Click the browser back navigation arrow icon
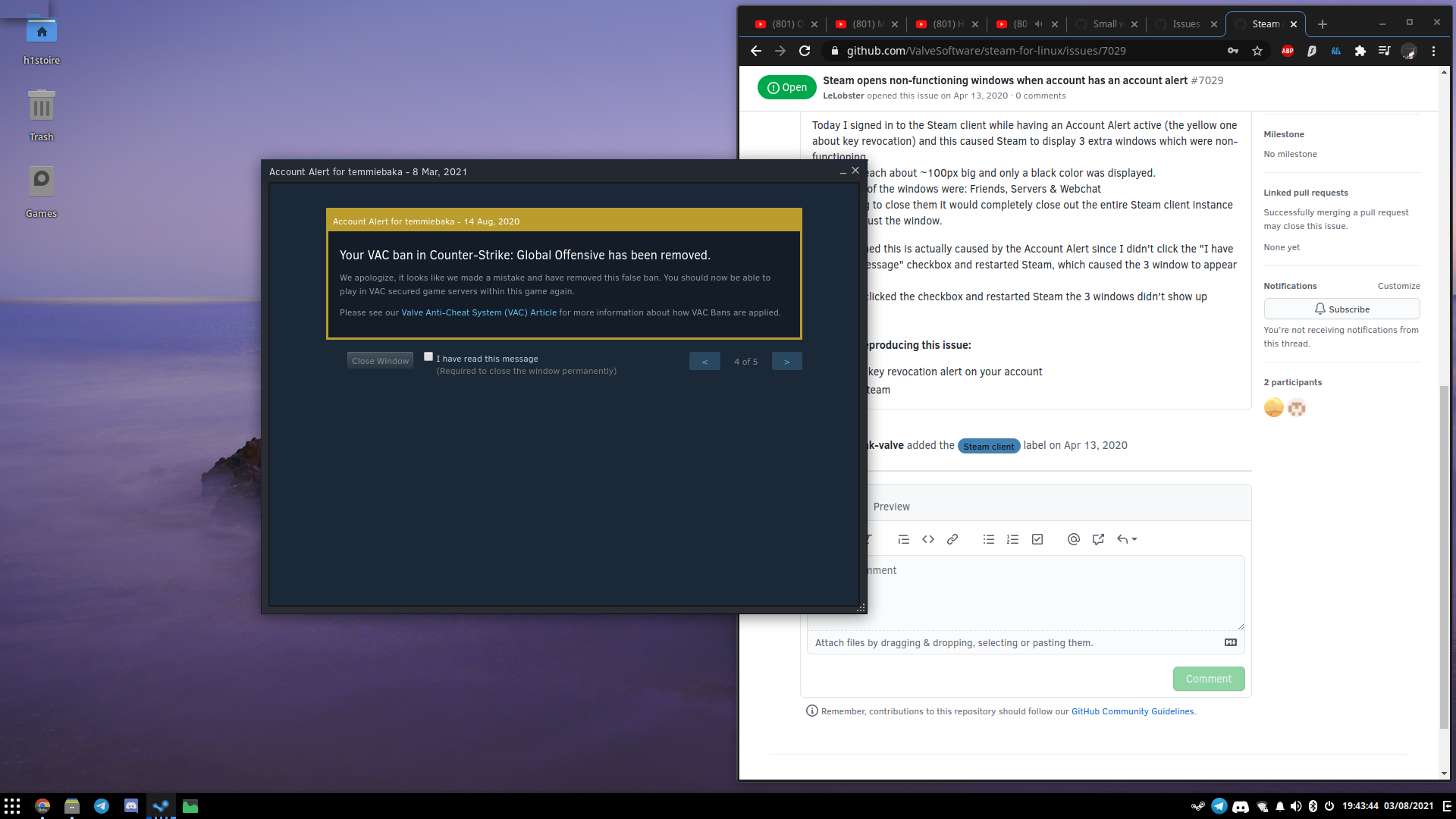This screenshot has width=1456, height=819. 757,51
